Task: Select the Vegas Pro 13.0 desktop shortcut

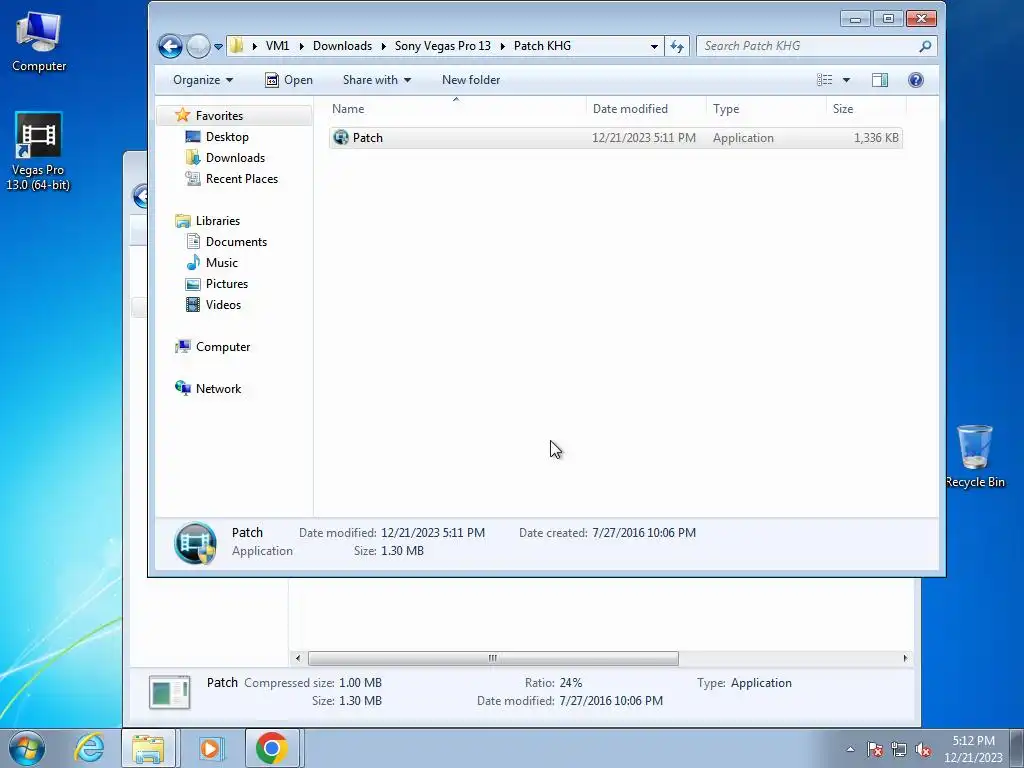Action: 38,152
